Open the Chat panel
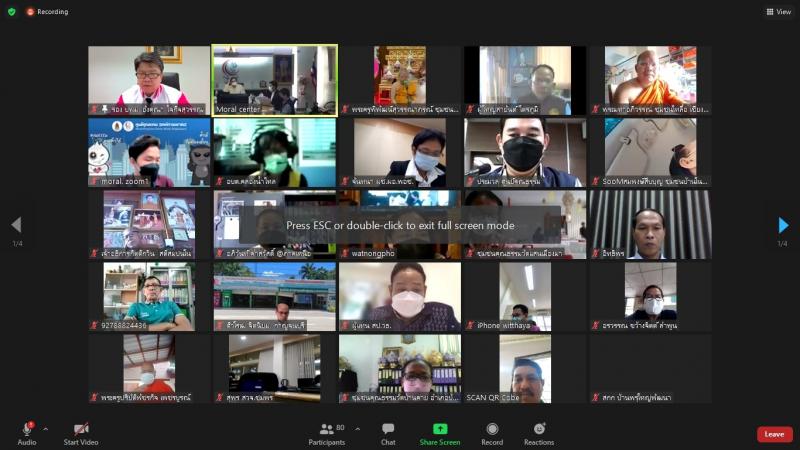This screenshot has height=450, width=800. [388, 434]
